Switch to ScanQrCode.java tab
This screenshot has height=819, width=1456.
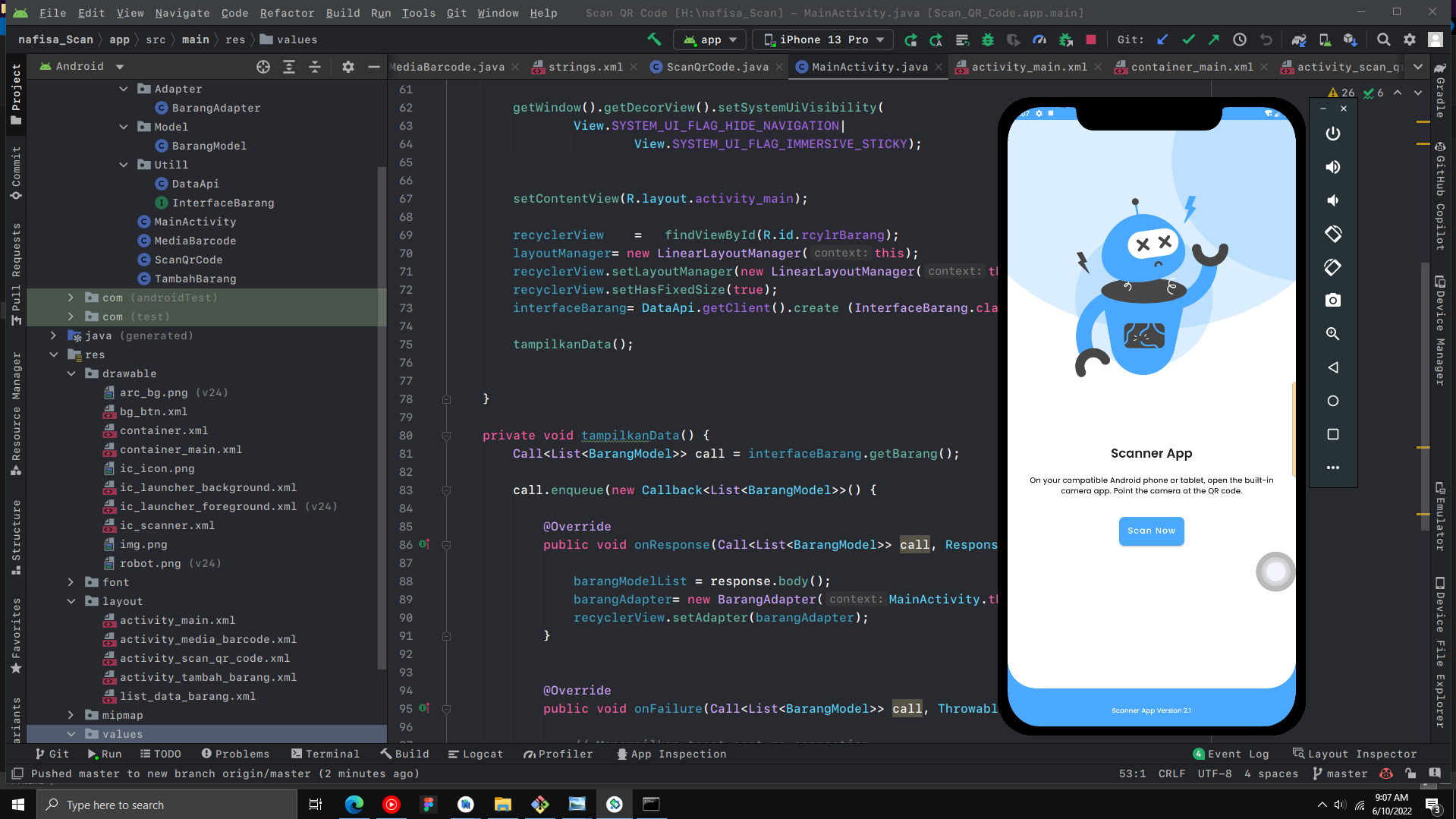coord(717,67)
